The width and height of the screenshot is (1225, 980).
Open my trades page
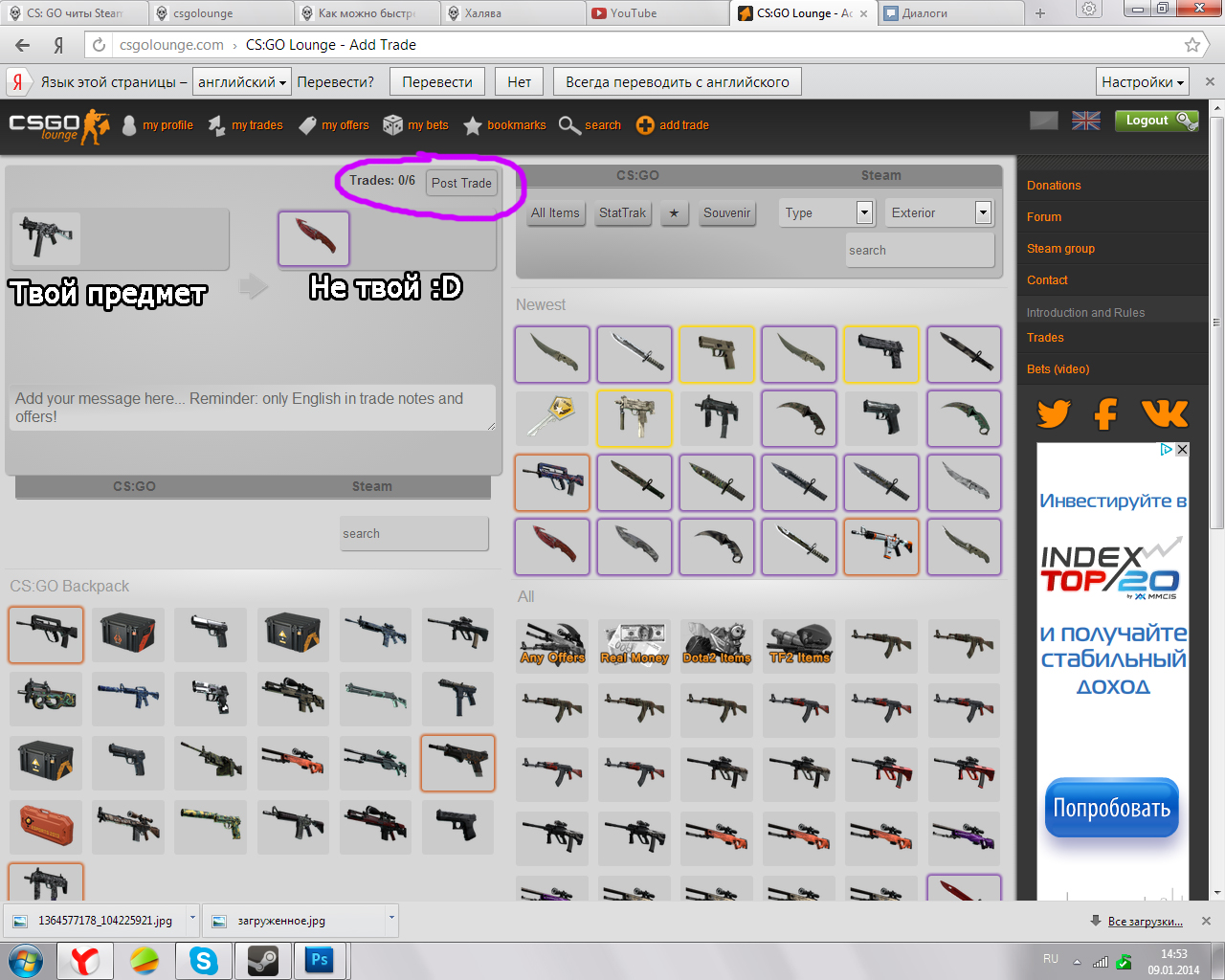[256, 125]
